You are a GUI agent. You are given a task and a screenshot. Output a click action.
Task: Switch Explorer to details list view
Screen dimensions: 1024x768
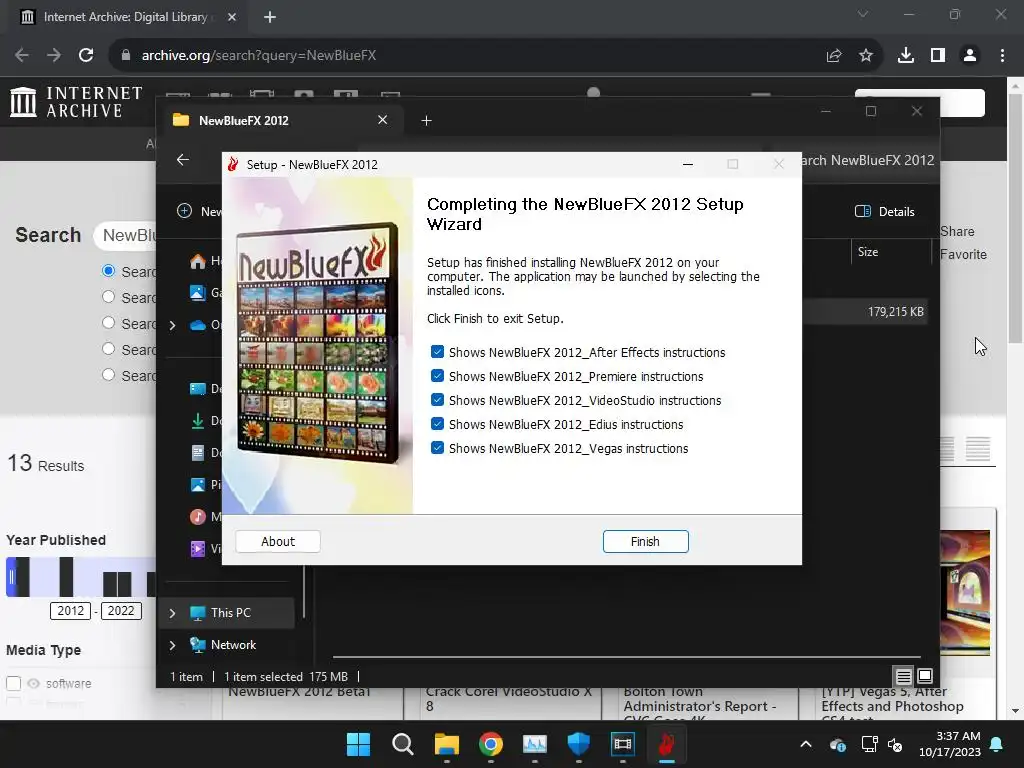904,676
